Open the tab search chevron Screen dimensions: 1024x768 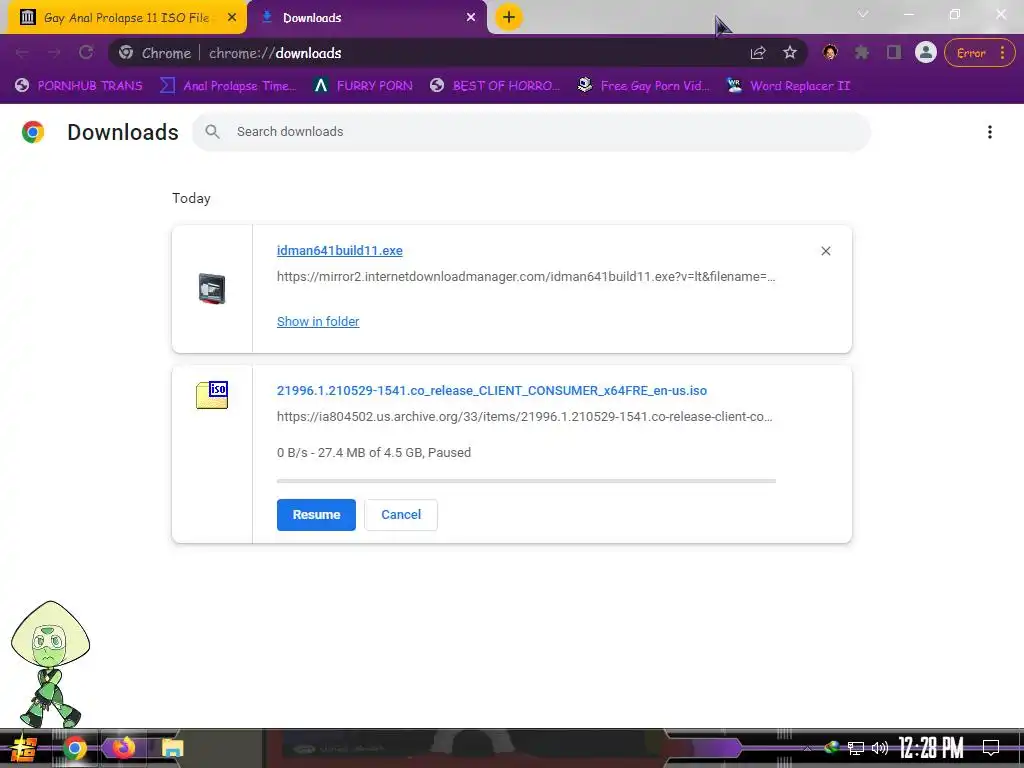[863, 14]
